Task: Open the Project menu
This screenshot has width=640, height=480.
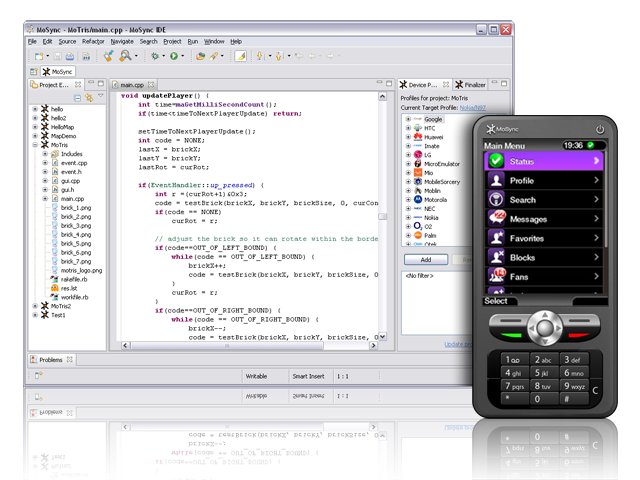Action: tap(172, 42)
